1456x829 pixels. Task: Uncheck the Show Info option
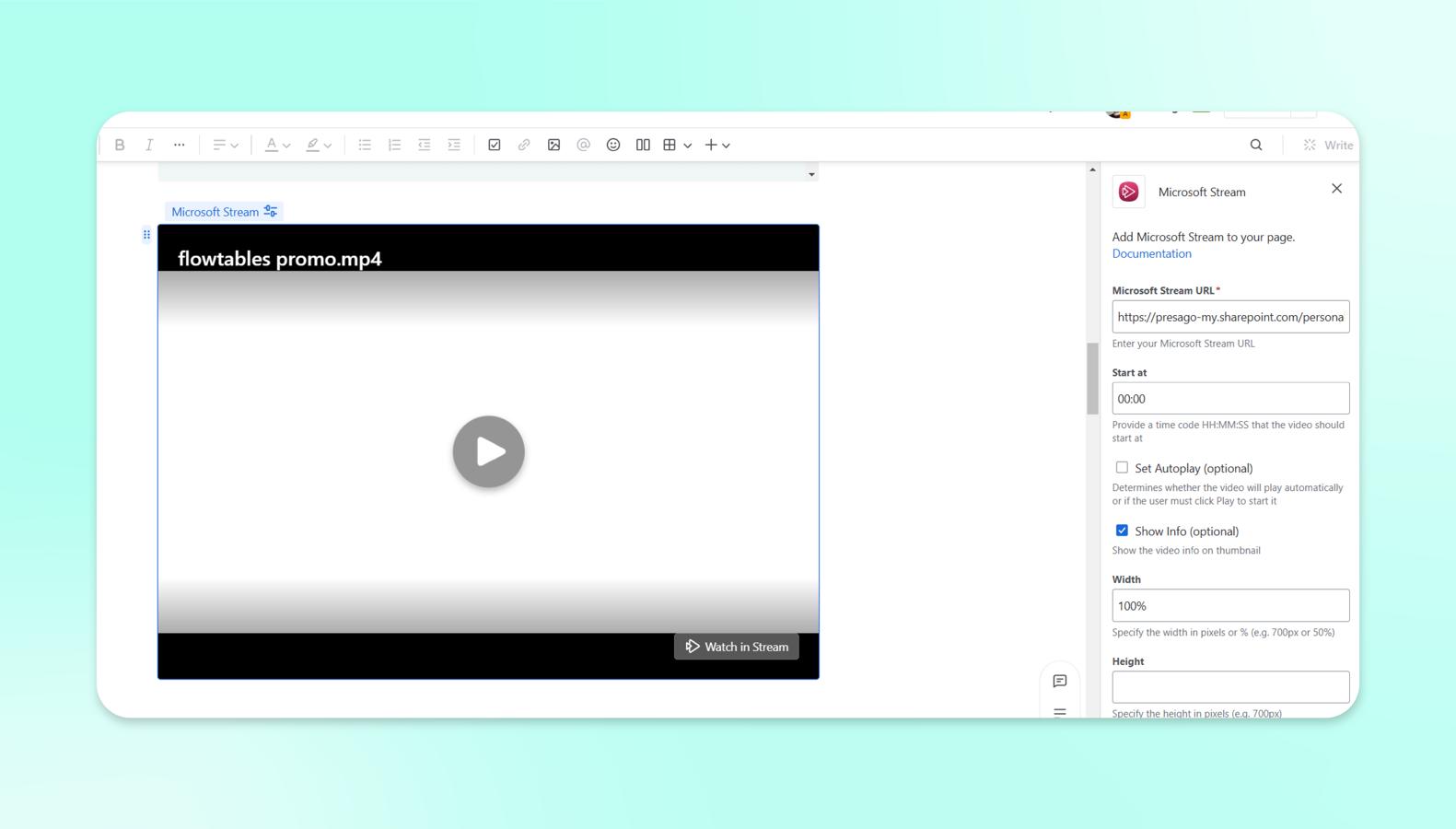click(x=1122, y=531)
